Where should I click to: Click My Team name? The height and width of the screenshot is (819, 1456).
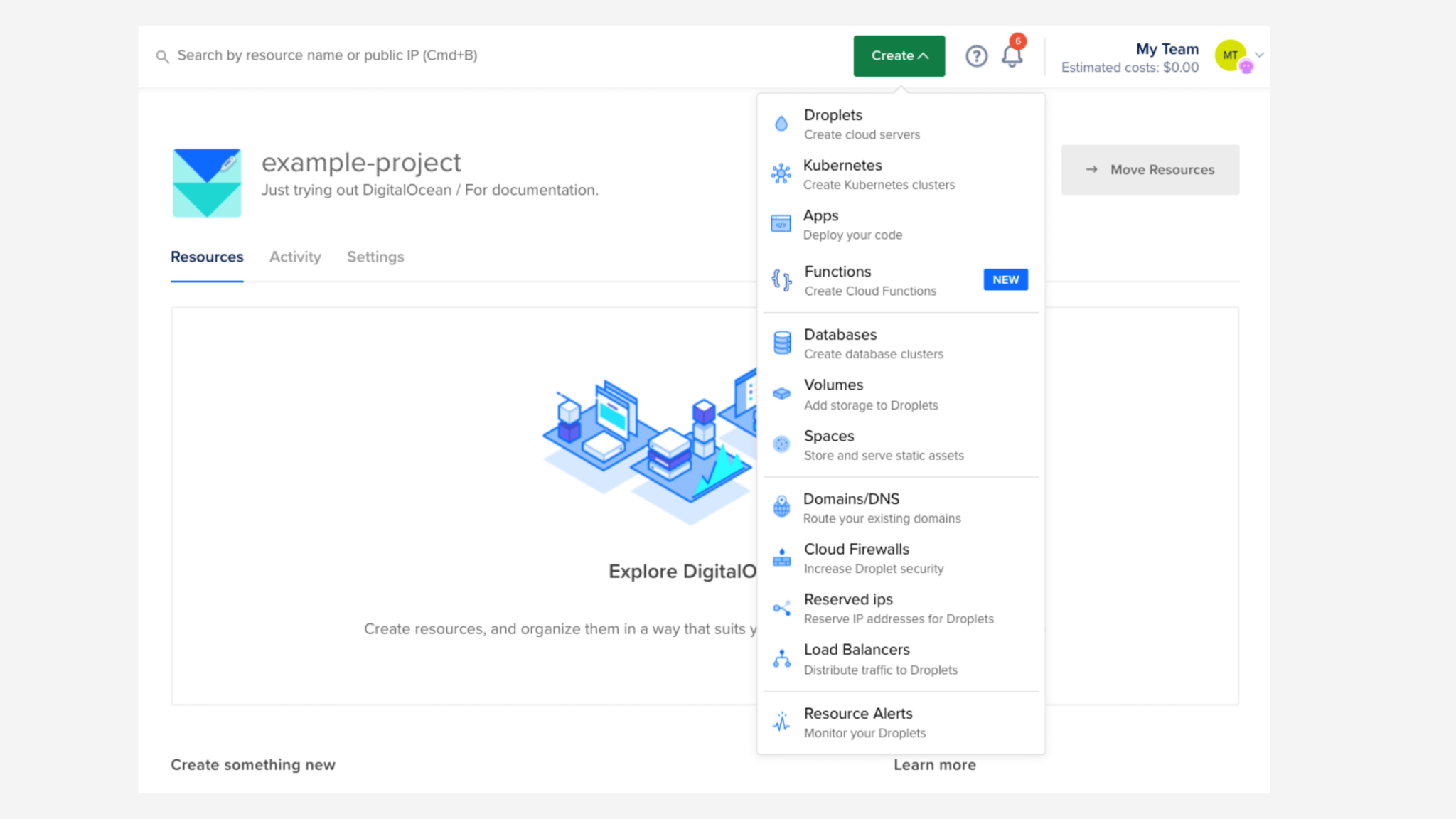1167,49
